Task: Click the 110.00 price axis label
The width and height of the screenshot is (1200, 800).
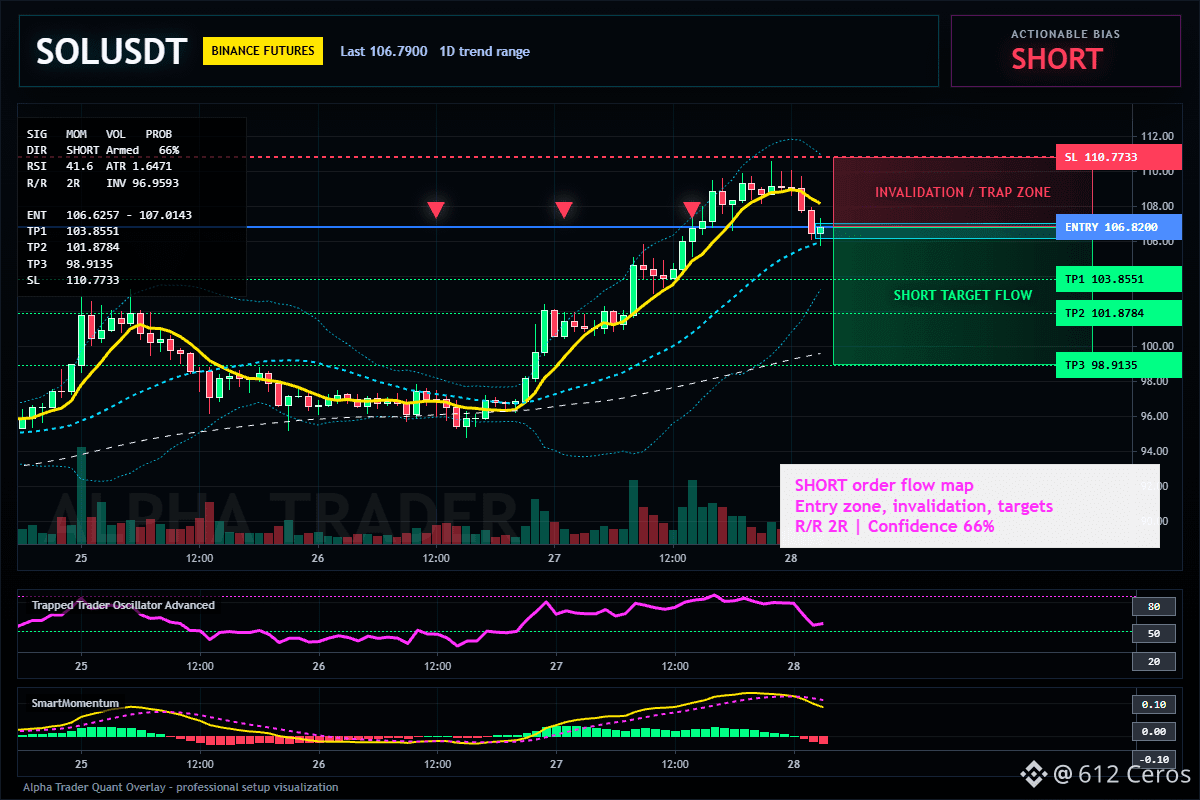Action: tap(1156, 171)
